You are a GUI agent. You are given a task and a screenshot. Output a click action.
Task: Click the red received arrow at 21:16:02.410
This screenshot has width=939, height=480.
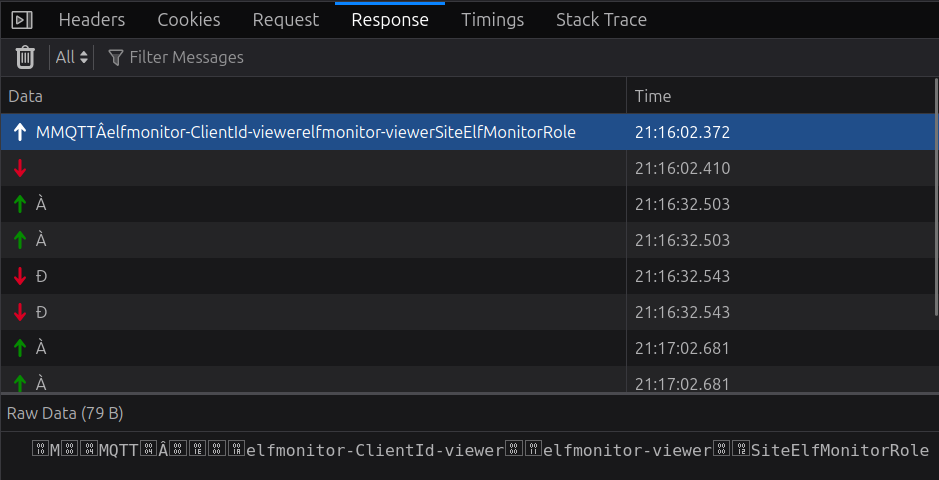[20, 168]
